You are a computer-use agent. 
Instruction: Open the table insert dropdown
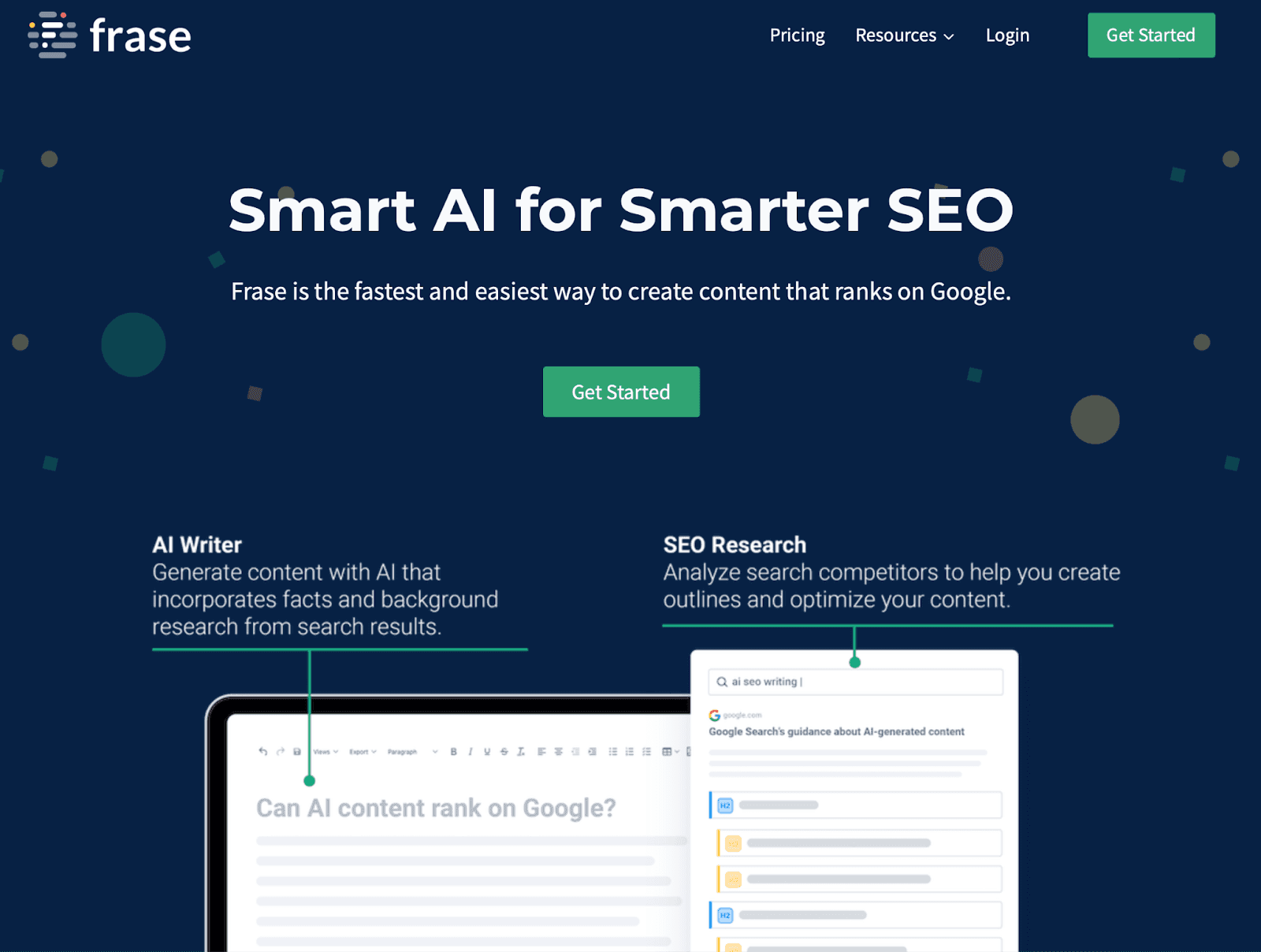(671, 752)
